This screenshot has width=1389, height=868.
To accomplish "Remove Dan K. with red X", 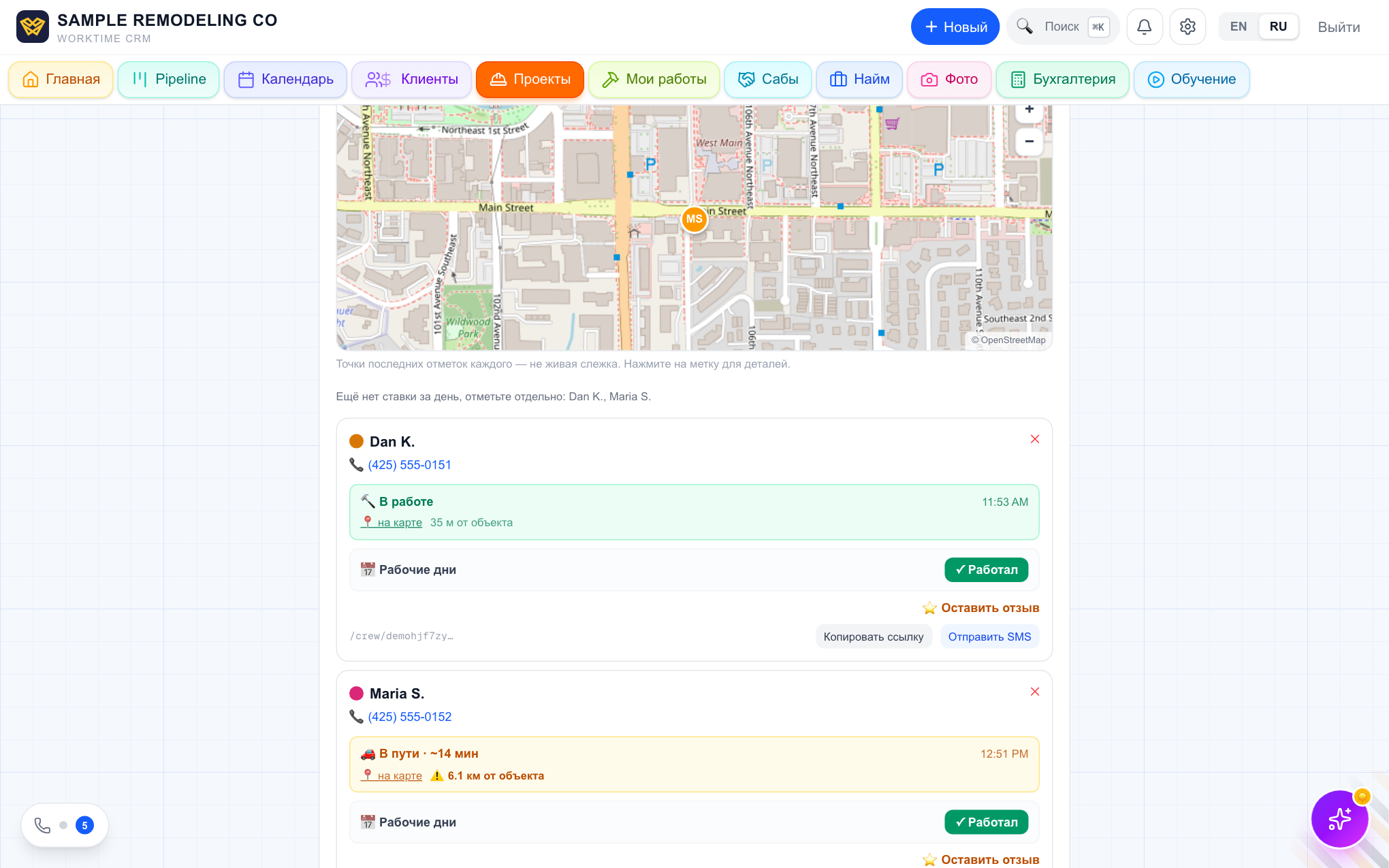I will point(1034,439).
